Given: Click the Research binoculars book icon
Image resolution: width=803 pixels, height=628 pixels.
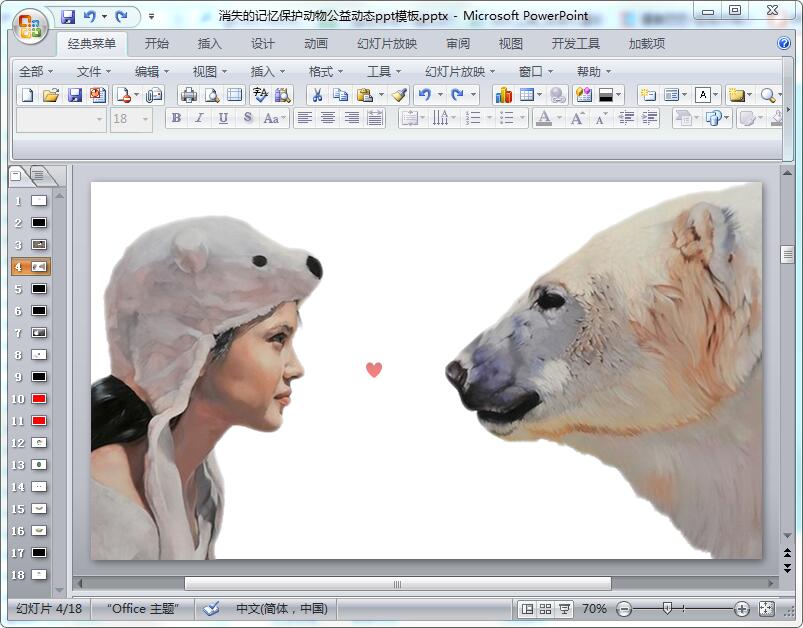Looking at the screenshot, I should [283, 95].
